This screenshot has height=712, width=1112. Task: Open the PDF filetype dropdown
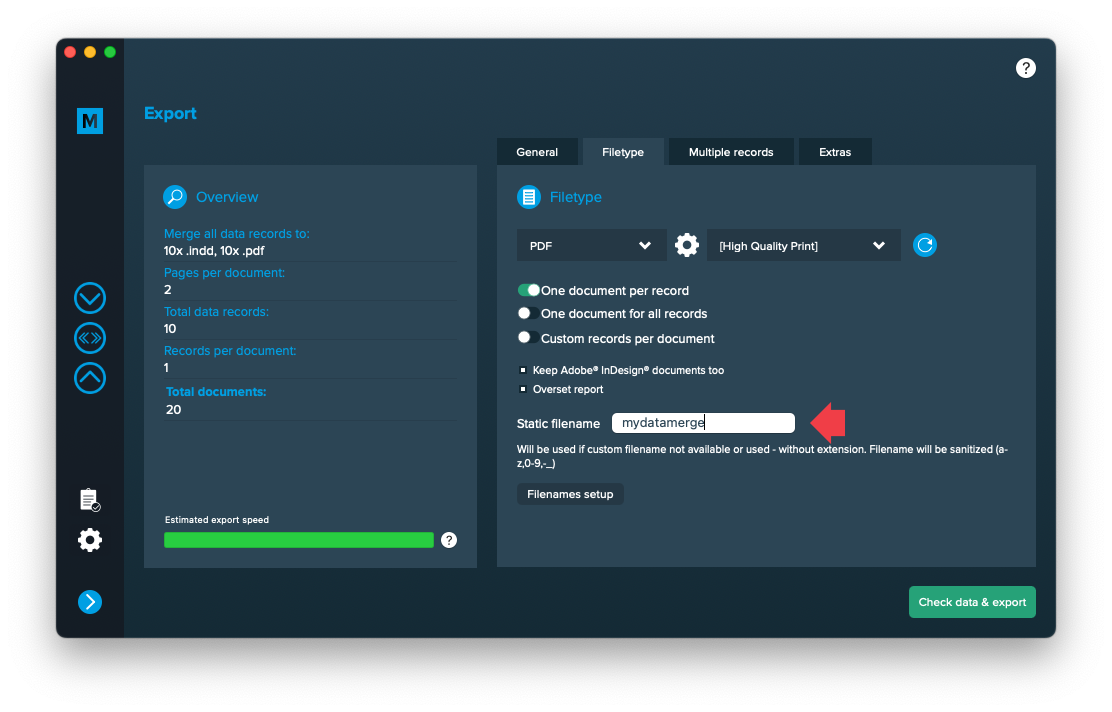click(x=591, y=245)
